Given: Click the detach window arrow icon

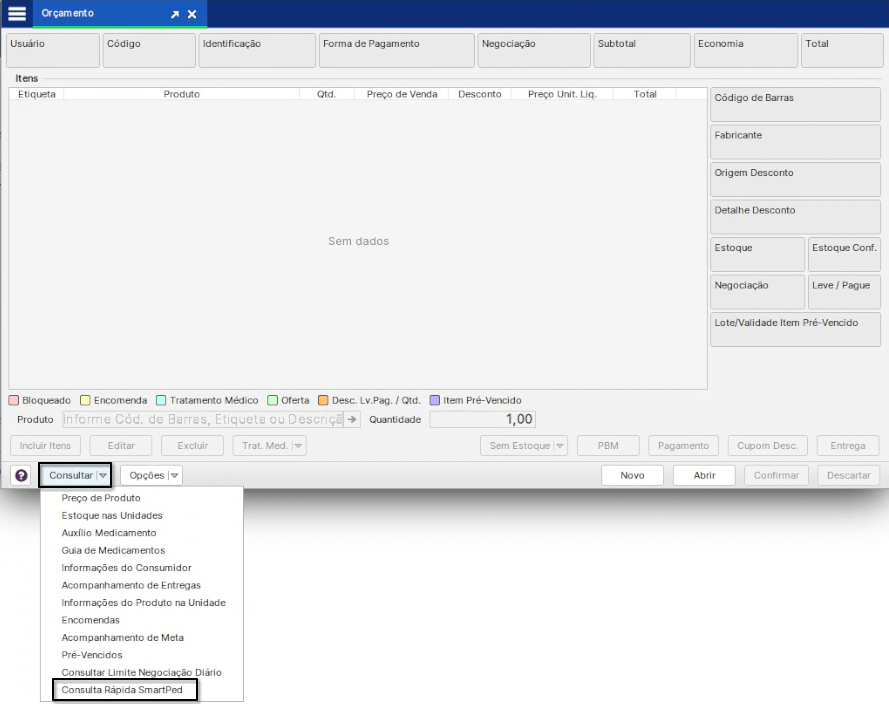Looking at the screenshot, I should tap(175, 15).
